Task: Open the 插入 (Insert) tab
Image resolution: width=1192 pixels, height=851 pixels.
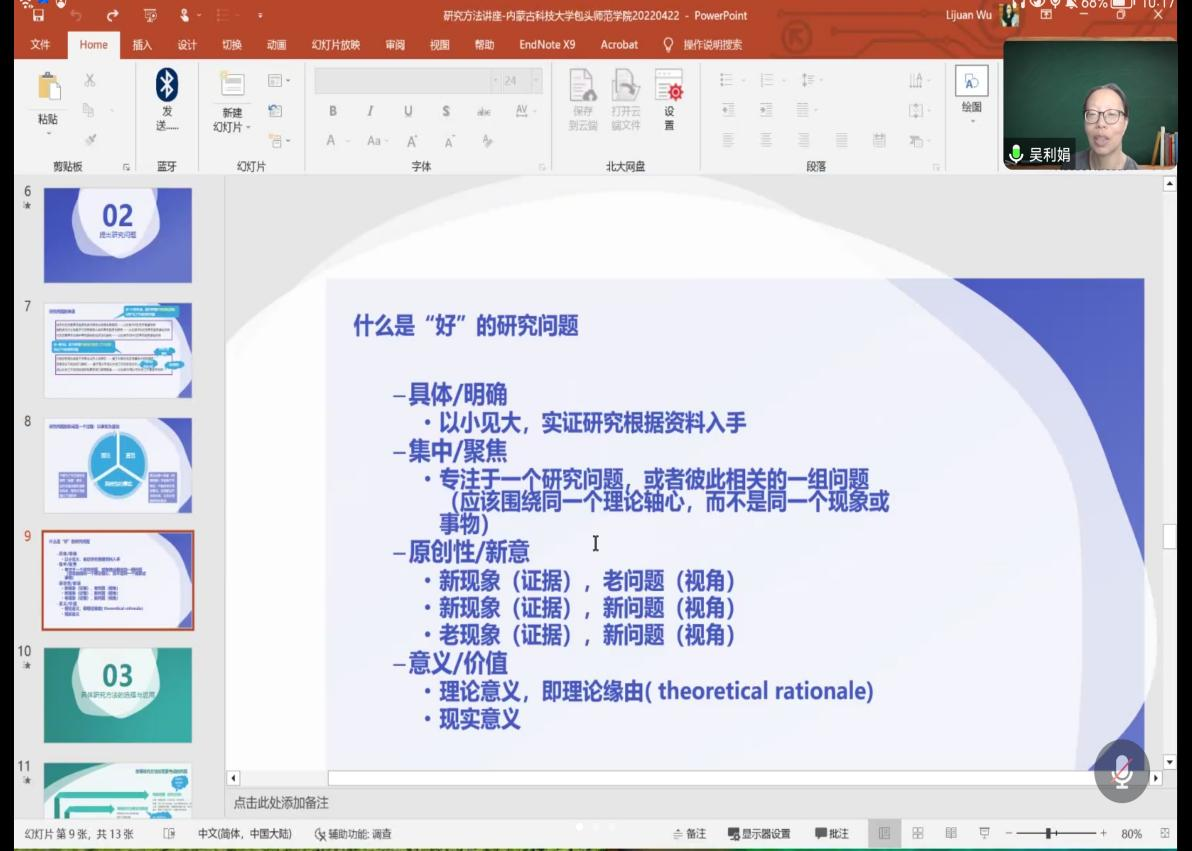Action: (x=142, y=45)
